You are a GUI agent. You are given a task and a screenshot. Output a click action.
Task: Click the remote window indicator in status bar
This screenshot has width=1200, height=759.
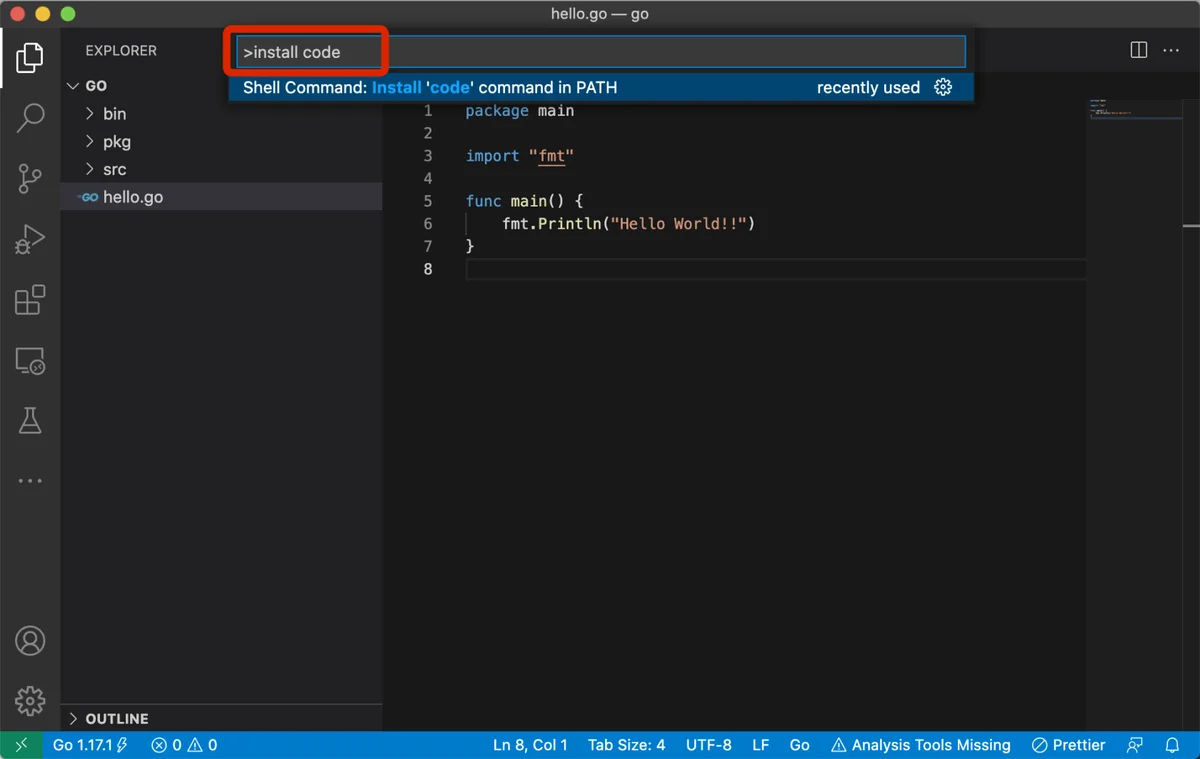(x=21, y=745)
